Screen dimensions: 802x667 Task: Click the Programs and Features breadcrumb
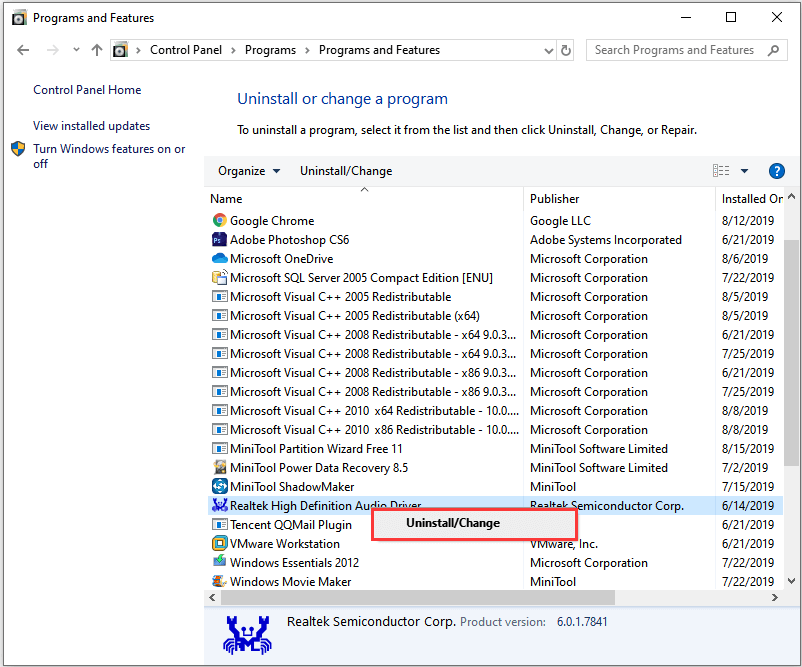[379, 50]
